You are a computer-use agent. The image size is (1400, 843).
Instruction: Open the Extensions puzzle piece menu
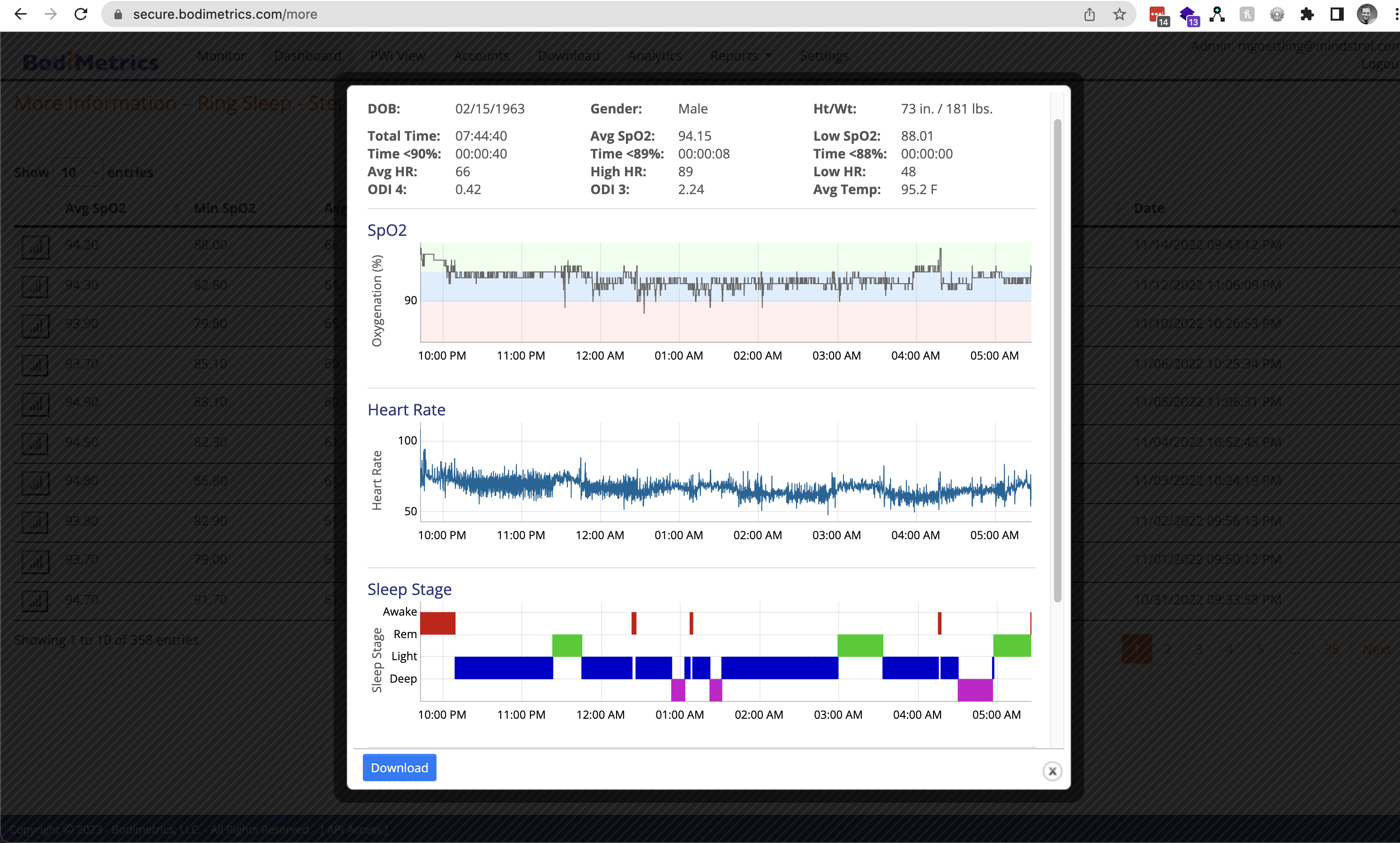(1307, 14)
